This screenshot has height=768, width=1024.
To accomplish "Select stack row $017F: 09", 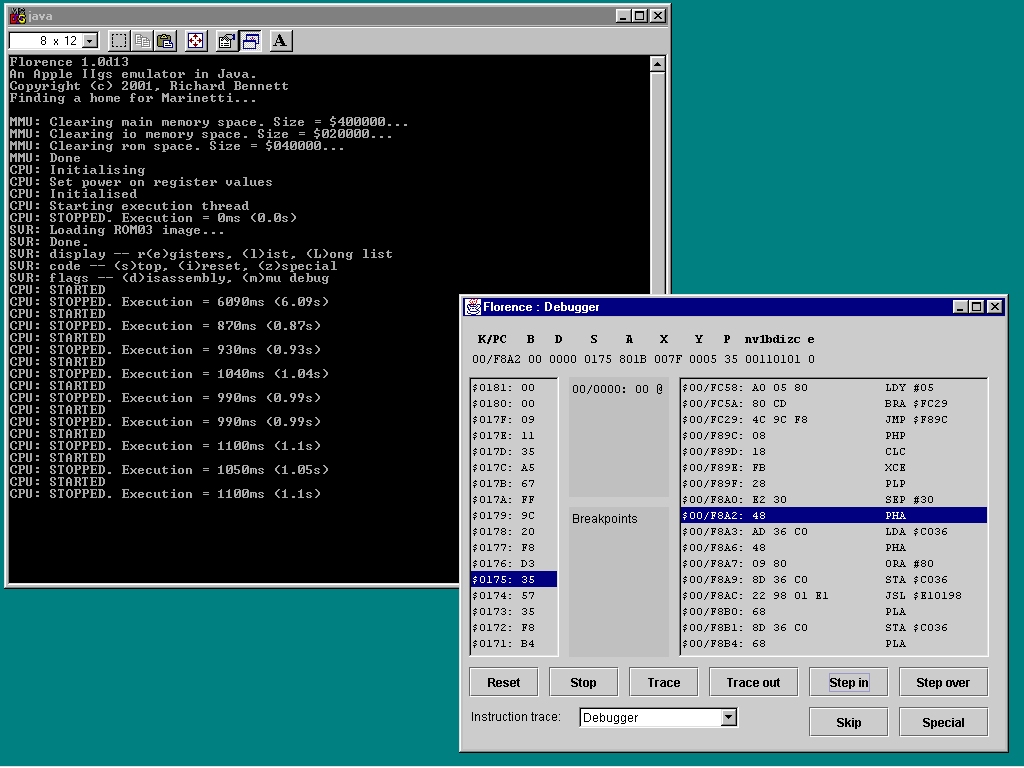I will tap(514, 419).
